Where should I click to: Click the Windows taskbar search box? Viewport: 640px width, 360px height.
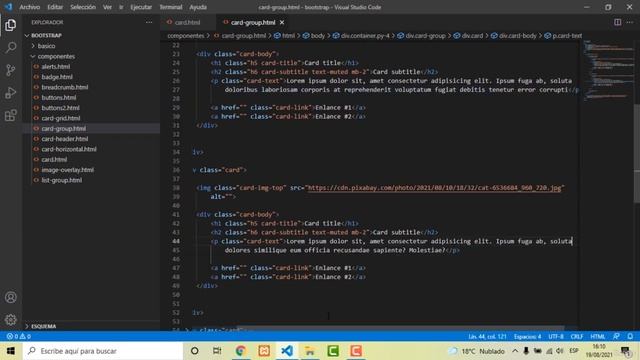click(x=103, y=351)
